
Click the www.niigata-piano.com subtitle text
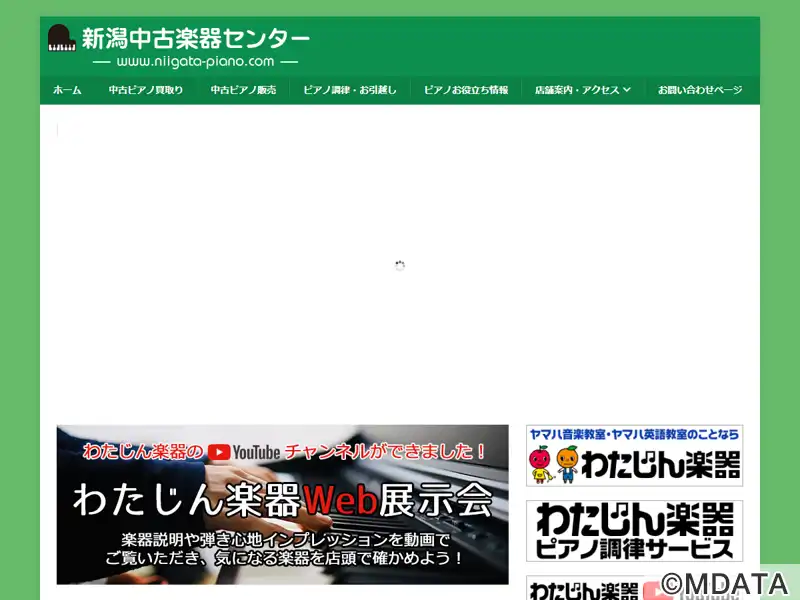point(195,62)
